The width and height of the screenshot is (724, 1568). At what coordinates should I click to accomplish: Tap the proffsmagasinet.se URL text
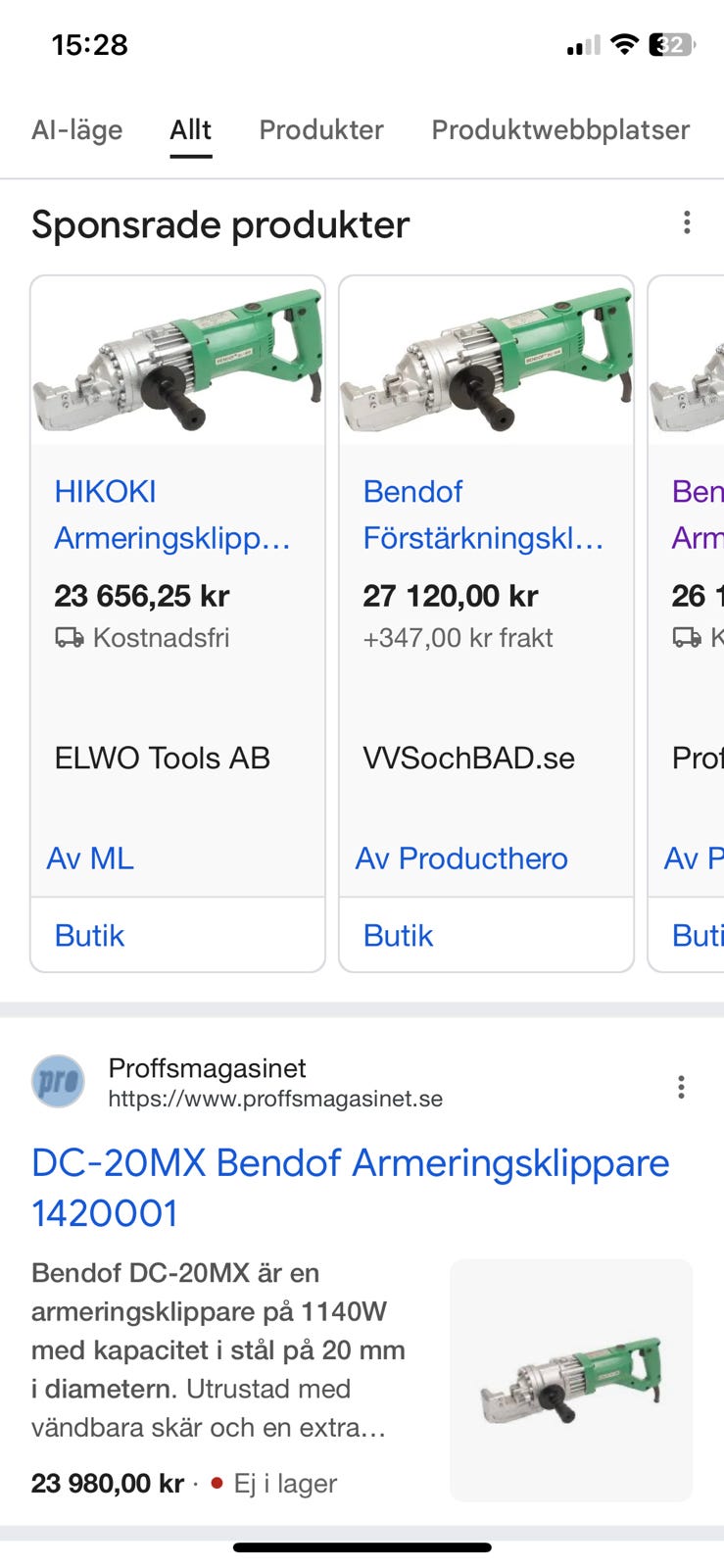[x=275, y=1100]
